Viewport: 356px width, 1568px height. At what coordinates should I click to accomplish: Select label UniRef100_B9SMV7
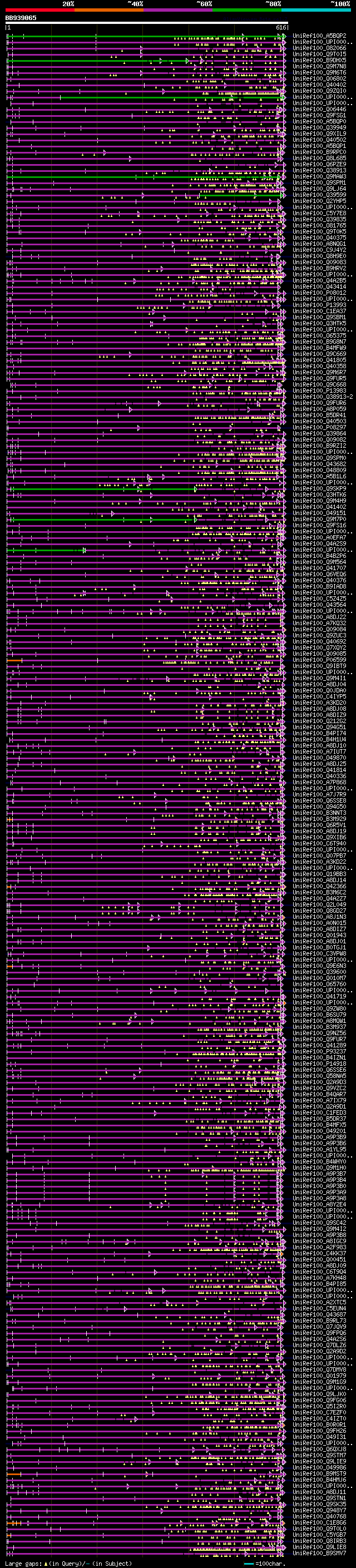319,1554
